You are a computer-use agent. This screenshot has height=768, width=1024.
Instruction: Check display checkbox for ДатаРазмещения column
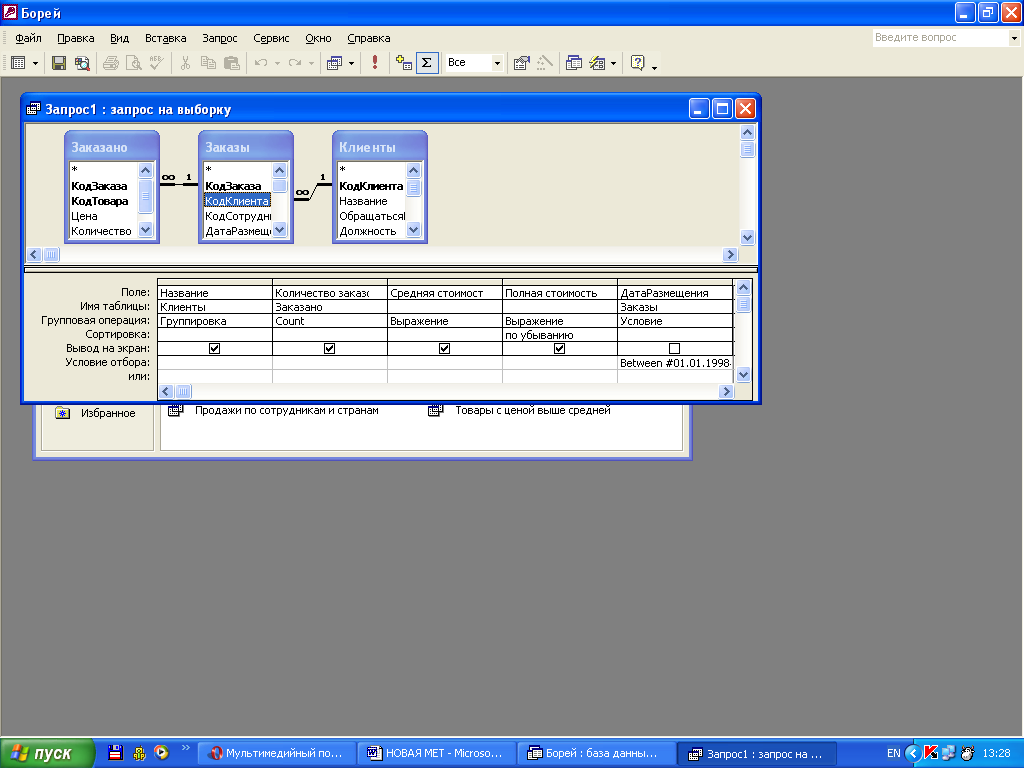675,349
